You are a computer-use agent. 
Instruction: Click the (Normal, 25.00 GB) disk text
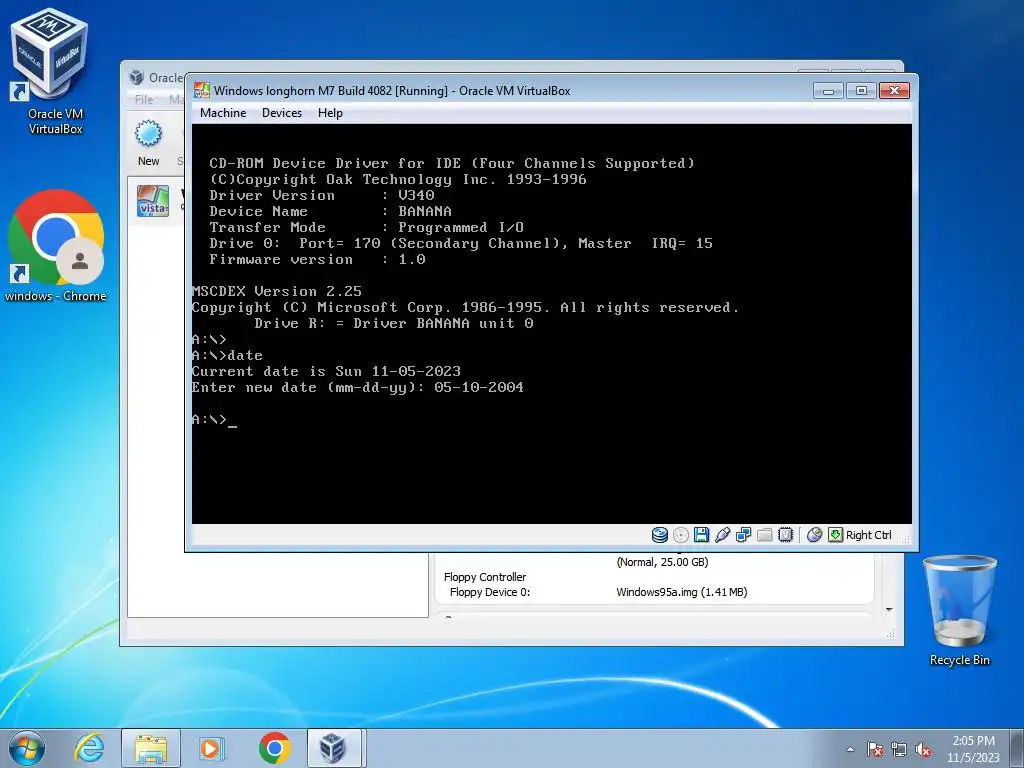pyautogui.click(x=662, y=562)
